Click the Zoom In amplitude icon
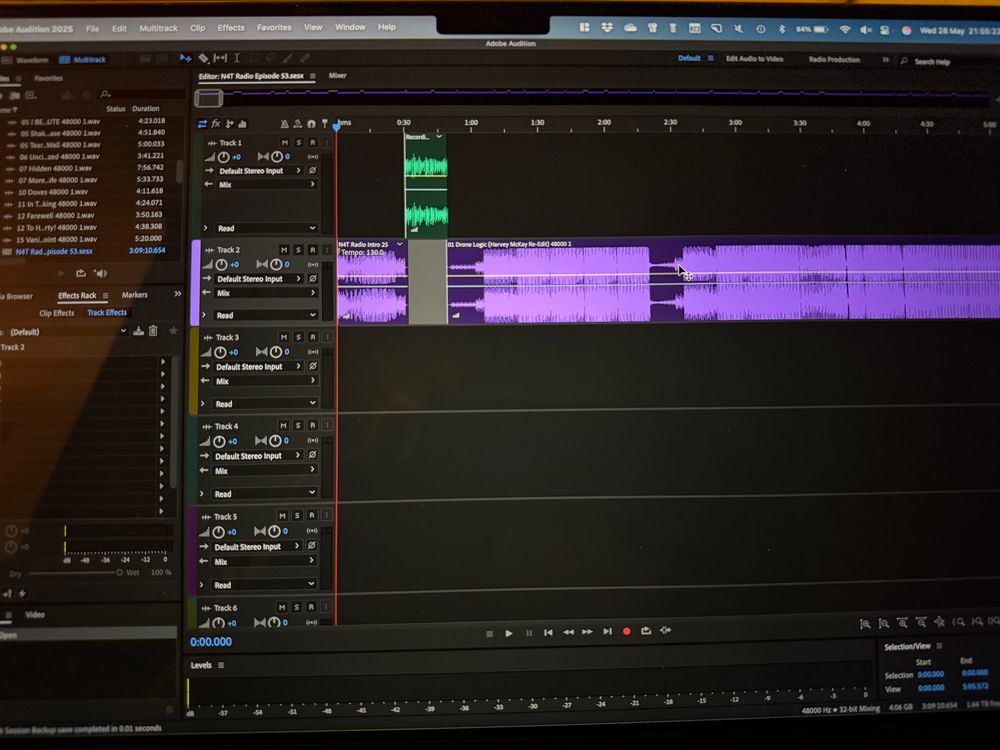This screenshot has width=1000, height=750. tap(865, 624)
